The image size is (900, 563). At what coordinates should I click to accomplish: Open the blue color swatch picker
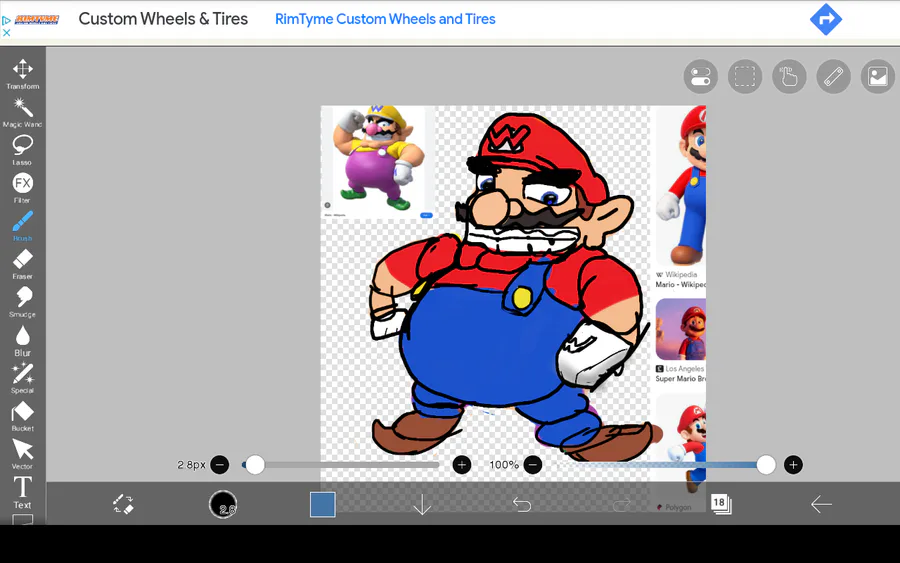(323, 504)
